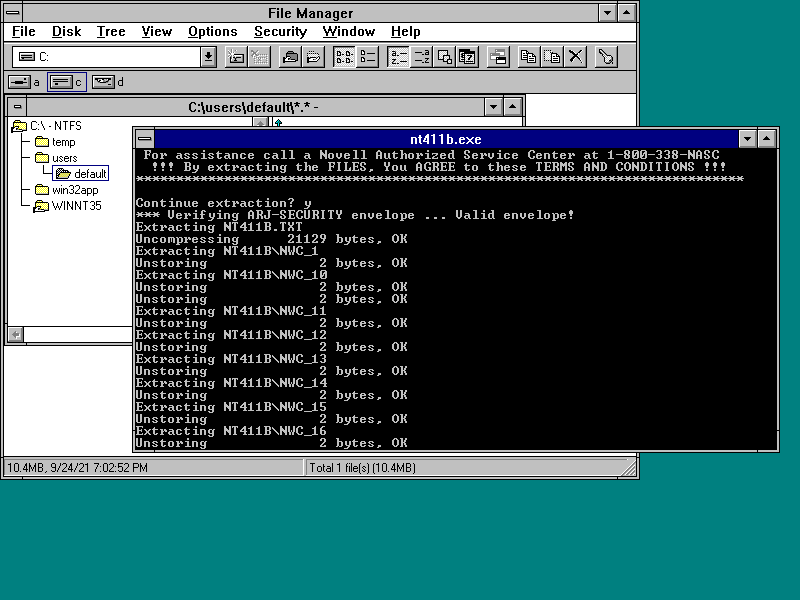Minimize the File Manager window

(607, 13)
